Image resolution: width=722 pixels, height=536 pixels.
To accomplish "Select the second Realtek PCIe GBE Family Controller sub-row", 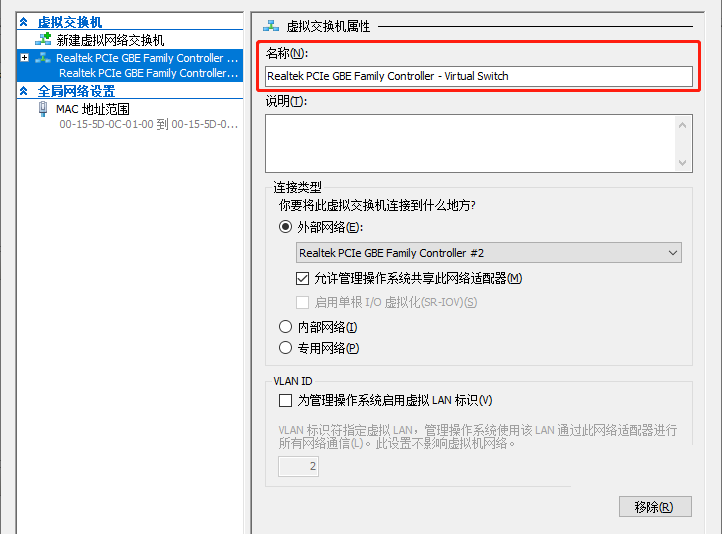I will tap(148, 73).
